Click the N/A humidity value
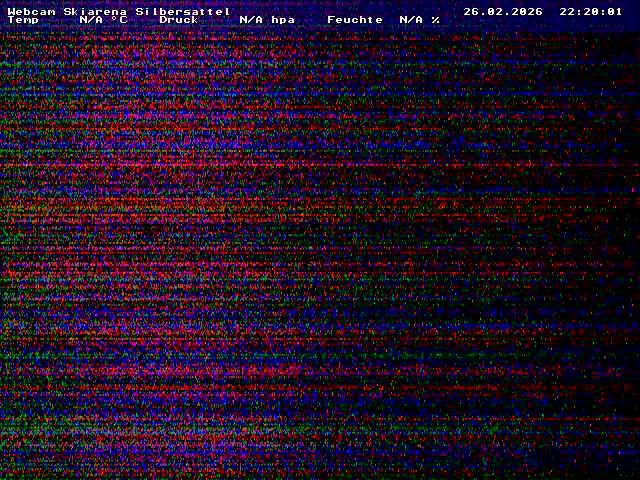The height and width of the screenshot is (480, 640). (411, 20)
